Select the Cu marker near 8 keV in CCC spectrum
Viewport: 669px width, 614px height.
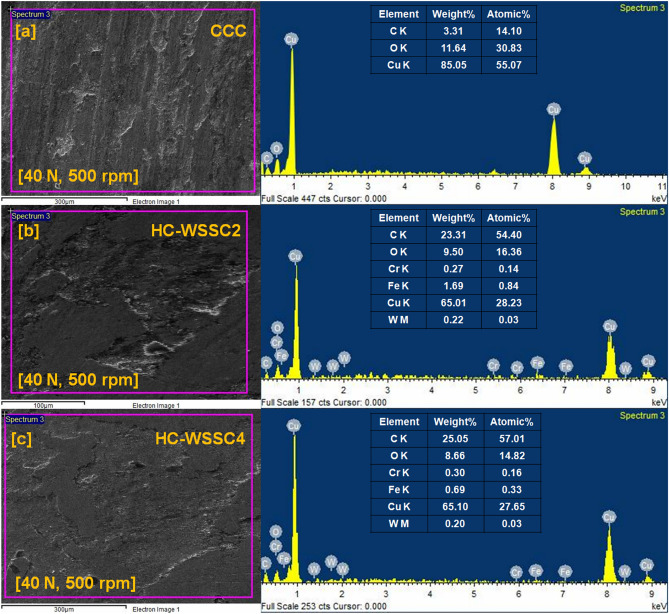553,110
